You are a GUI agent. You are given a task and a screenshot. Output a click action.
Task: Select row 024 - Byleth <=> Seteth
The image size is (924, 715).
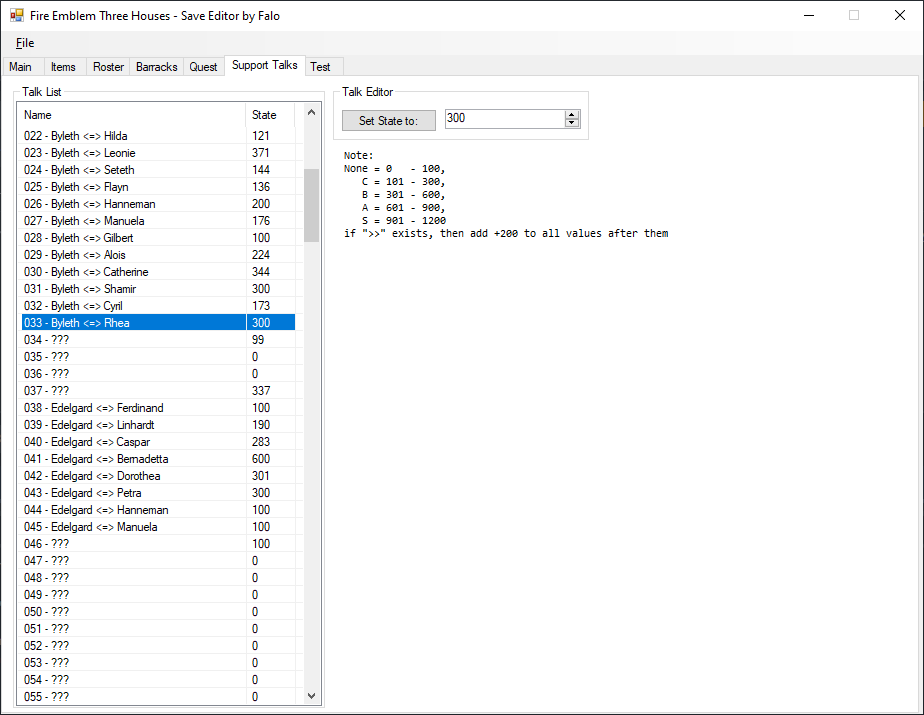pos(159,170)
